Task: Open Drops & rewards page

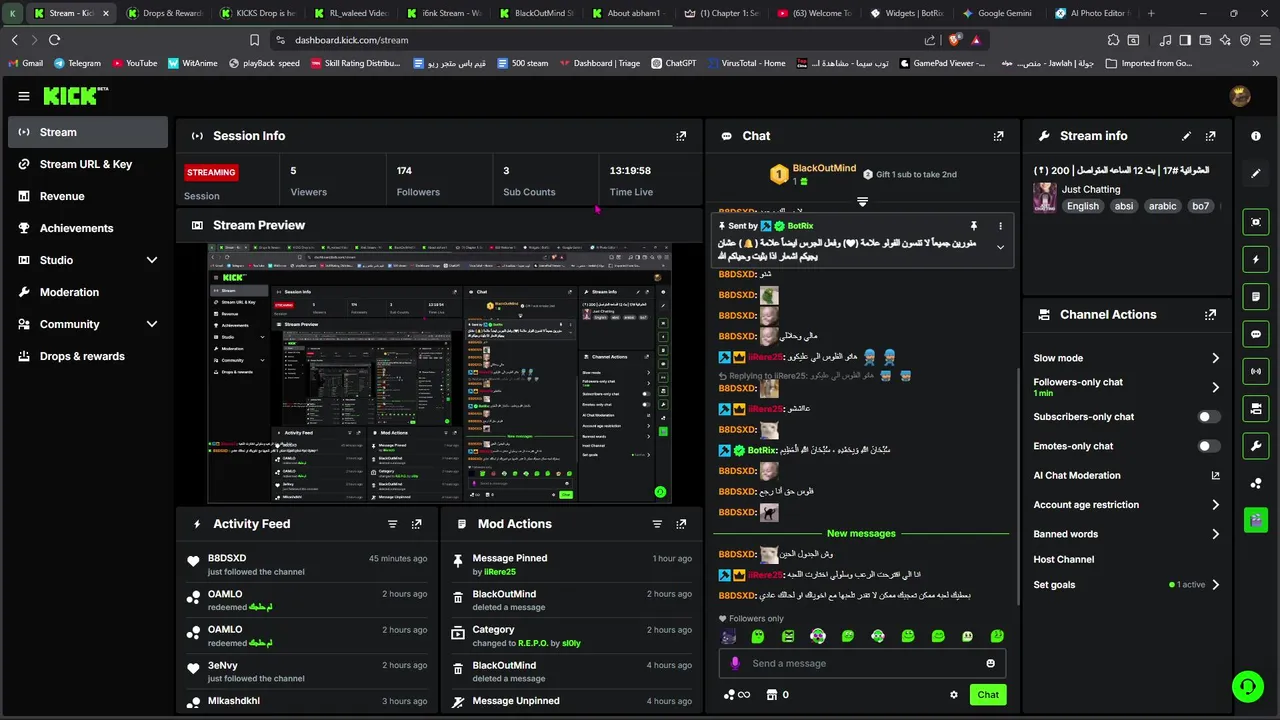Action: tap(88, 356)
